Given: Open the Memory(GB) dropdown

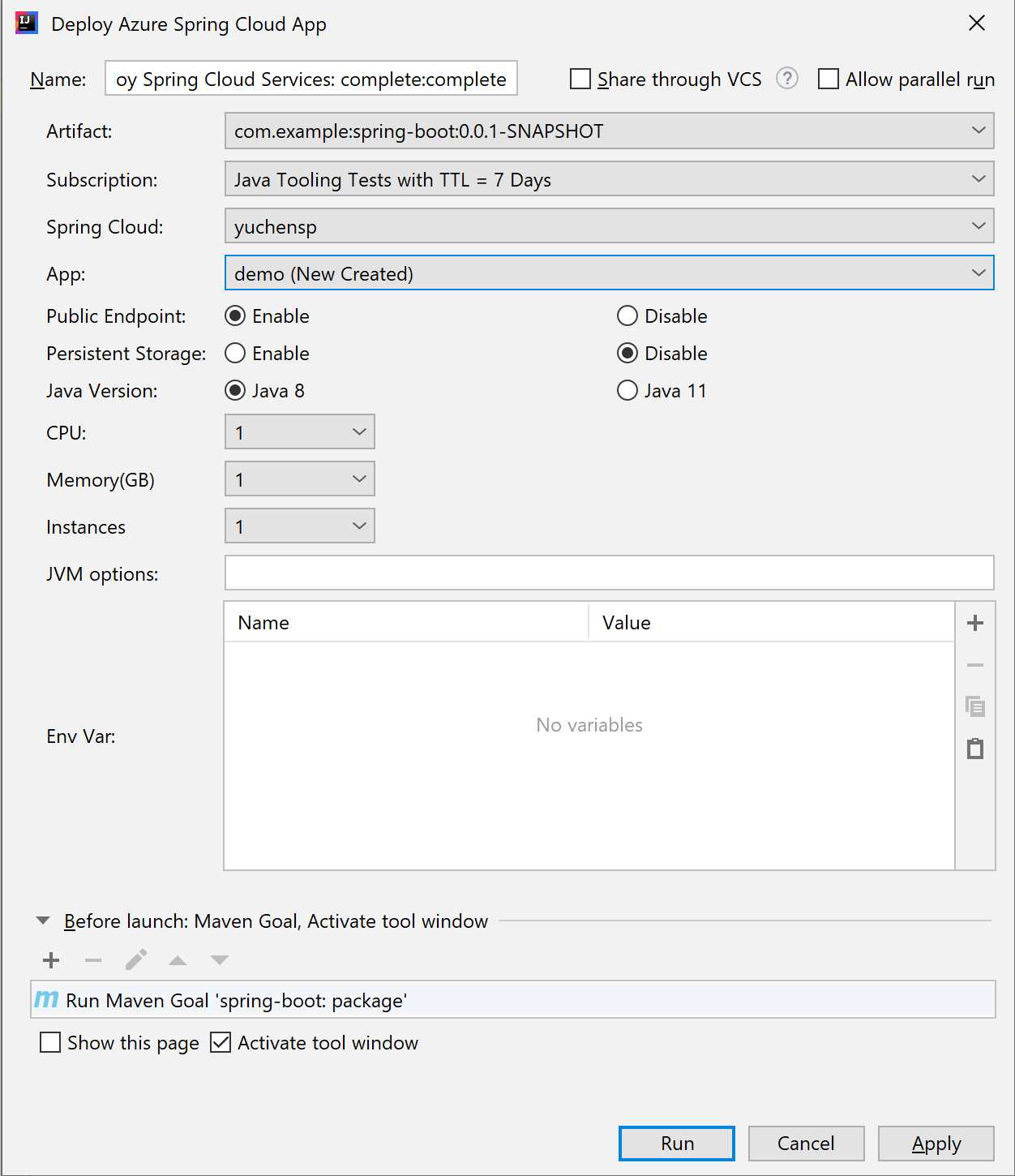Looking at the screenshot, I should (x=300, y=479).
